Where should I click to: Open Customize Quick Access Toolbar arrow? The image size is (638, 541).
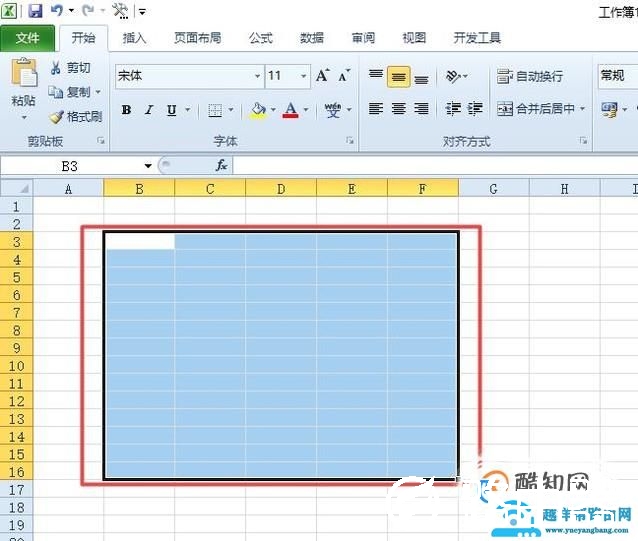[x=142, y=12]
